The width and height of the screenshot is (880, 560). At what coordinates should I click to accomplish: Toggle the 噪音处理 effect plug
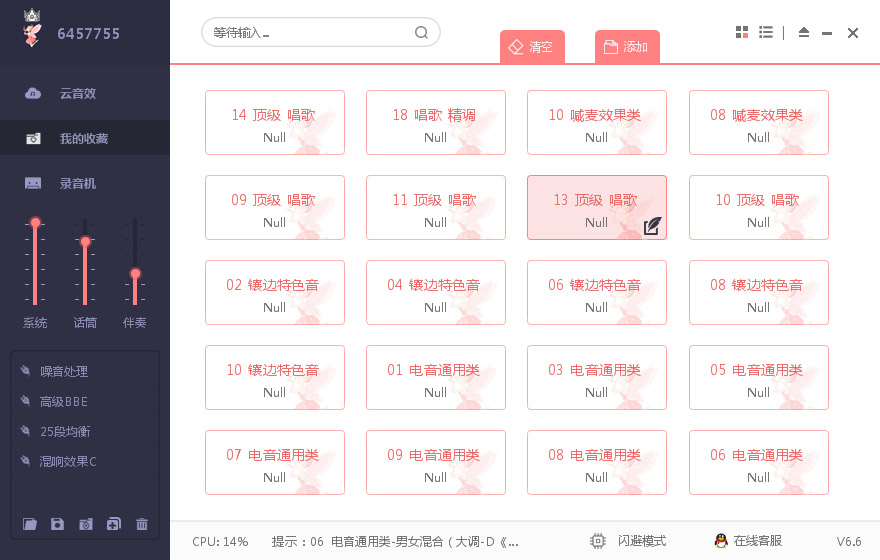[x=25, y=371]
